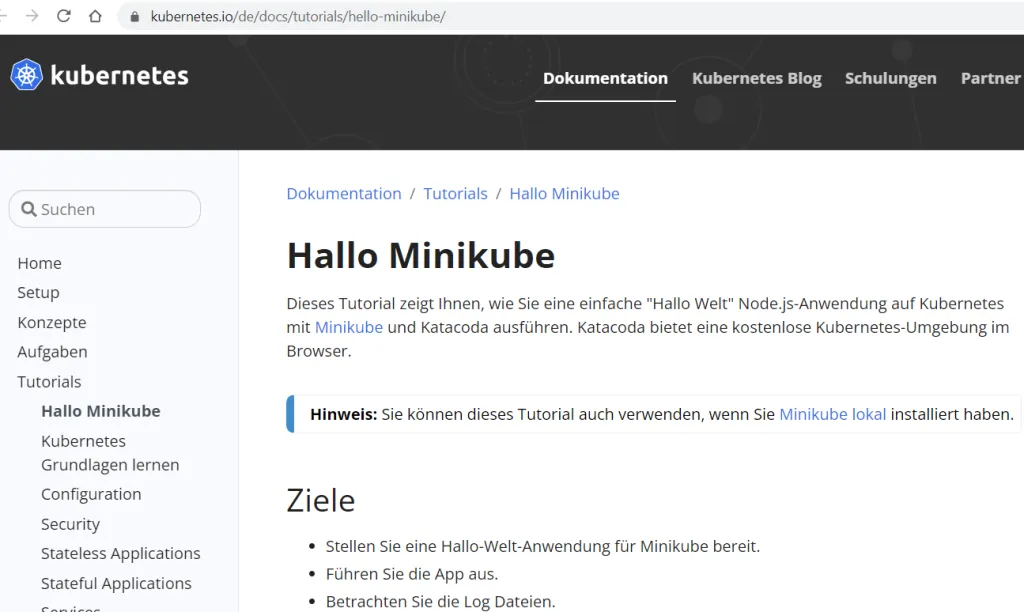Open Partner nav item
This screenshot has height=612, width=1024.
point(991,78)
